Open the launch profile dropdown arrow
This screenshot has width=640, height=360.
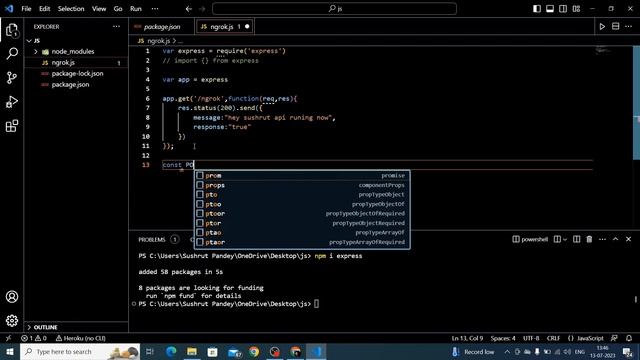pyautogui.click(x=565, y=240)
